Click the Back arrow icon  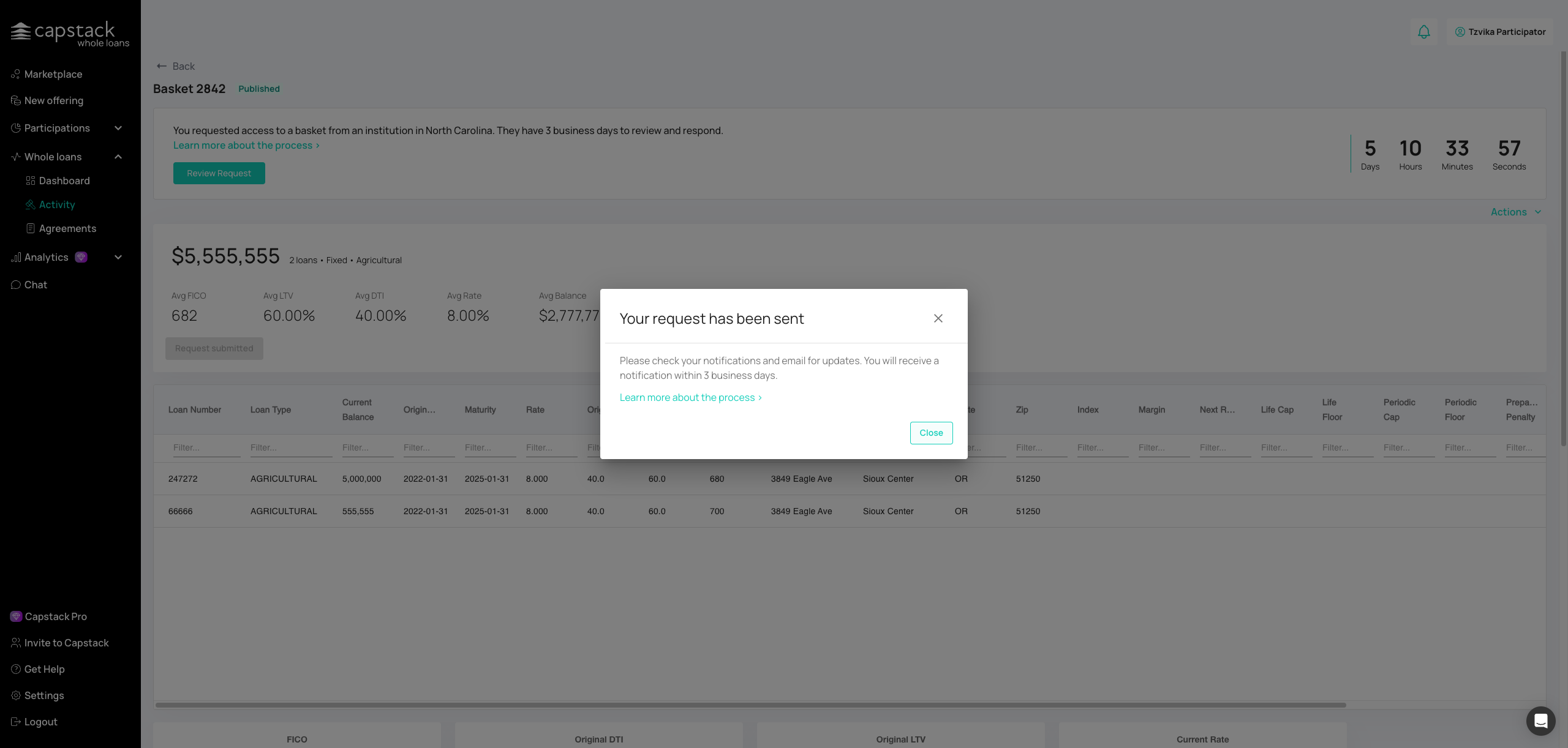tap(162, 66)
